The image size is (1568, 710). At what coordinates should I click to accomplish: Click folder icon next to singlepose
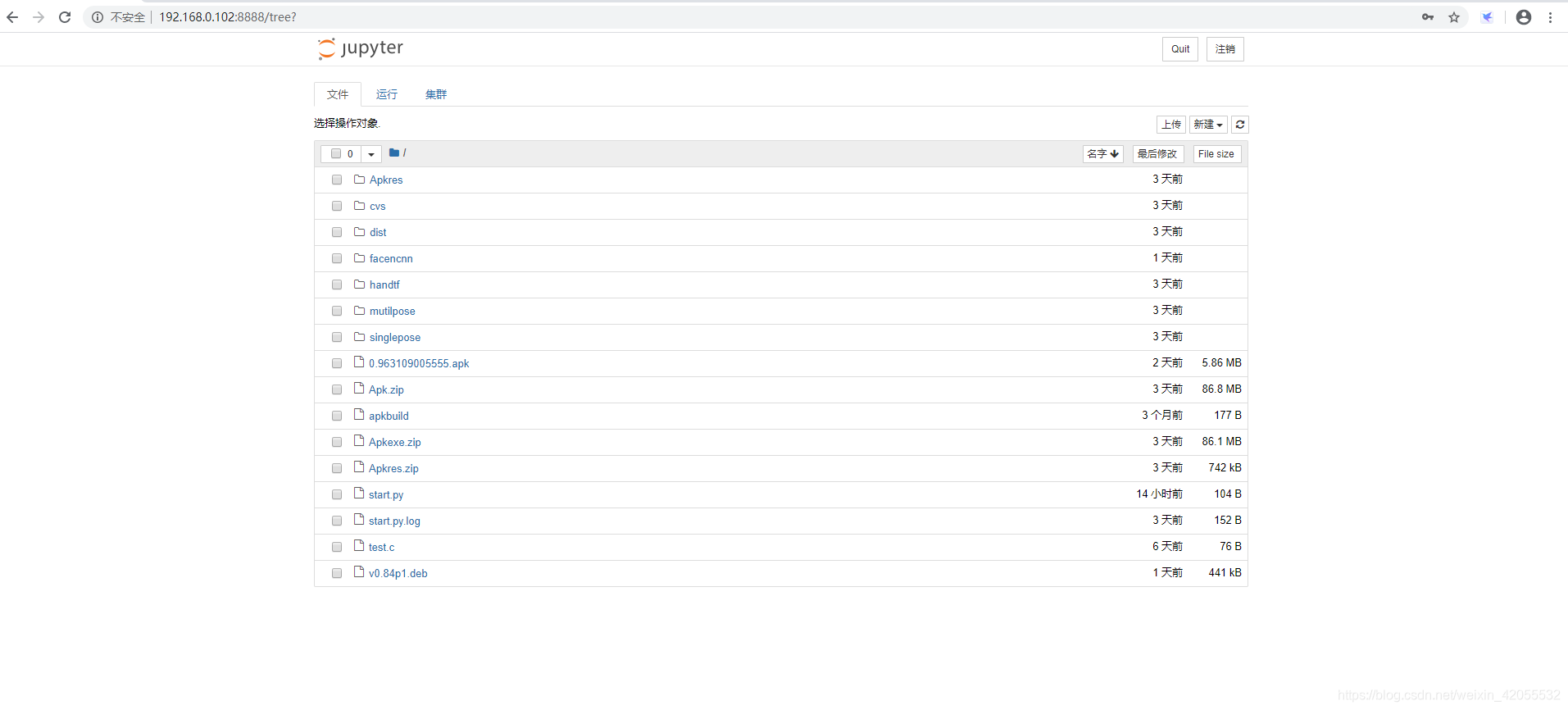[359, 336]
